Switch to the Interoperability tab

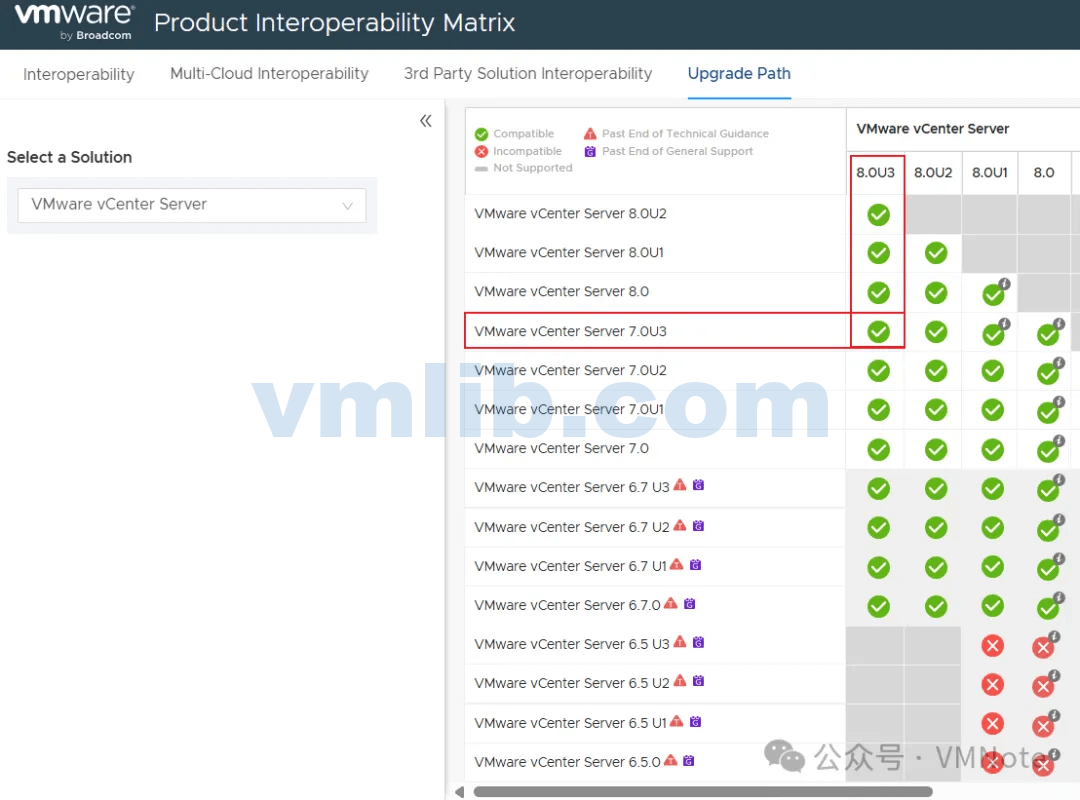[79, 74]
